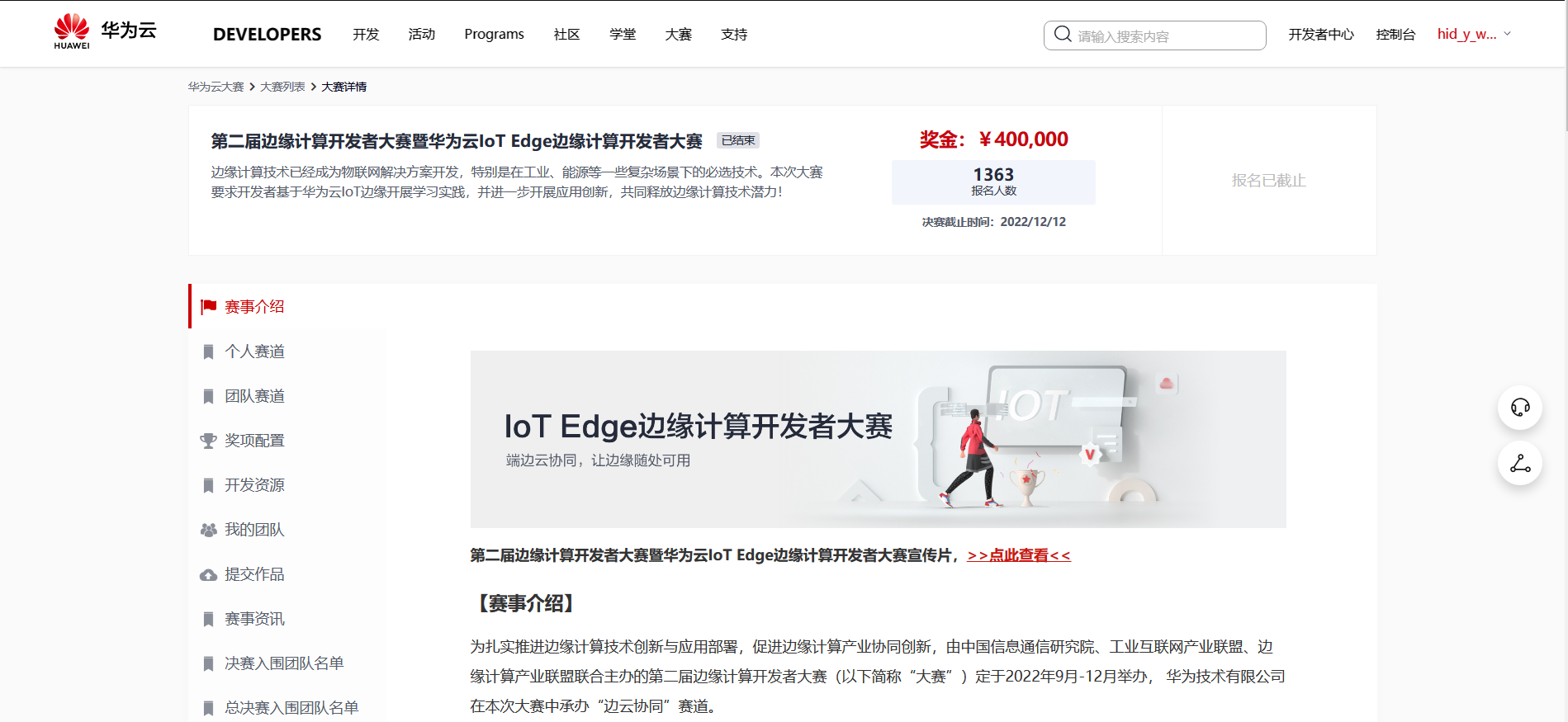Viewport: 1568px width, 722px height.
Task: Select the 赛事资讯 sidebar tab
Action: tap(287, 619)
